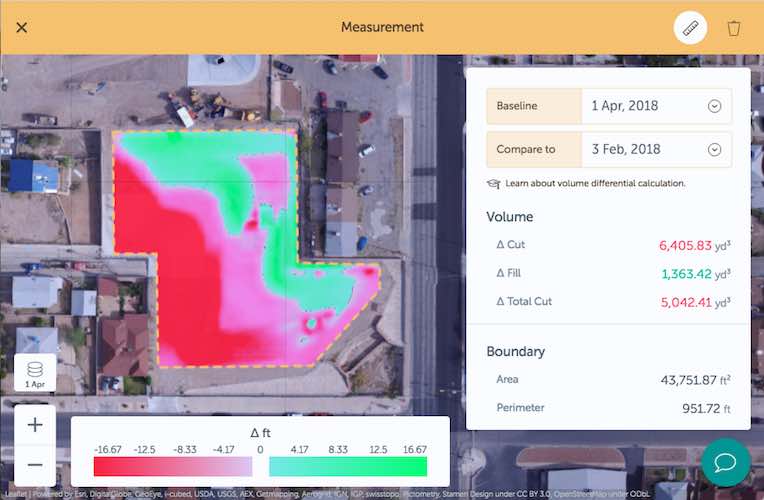
Task: Delete measurement using the trash icon
Action: point(734,28)
